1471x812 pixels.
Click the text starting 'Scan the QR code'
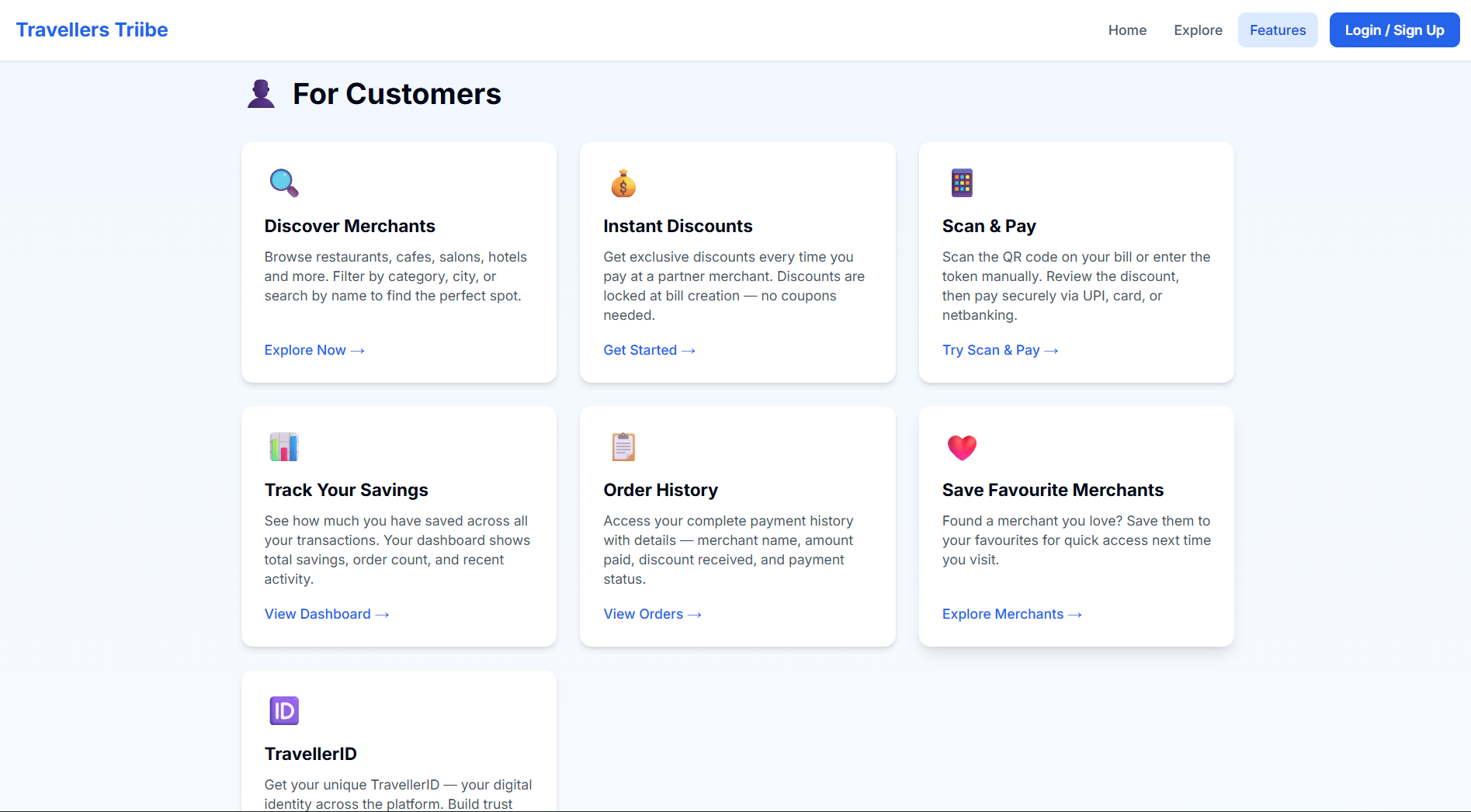[1076, 286]
